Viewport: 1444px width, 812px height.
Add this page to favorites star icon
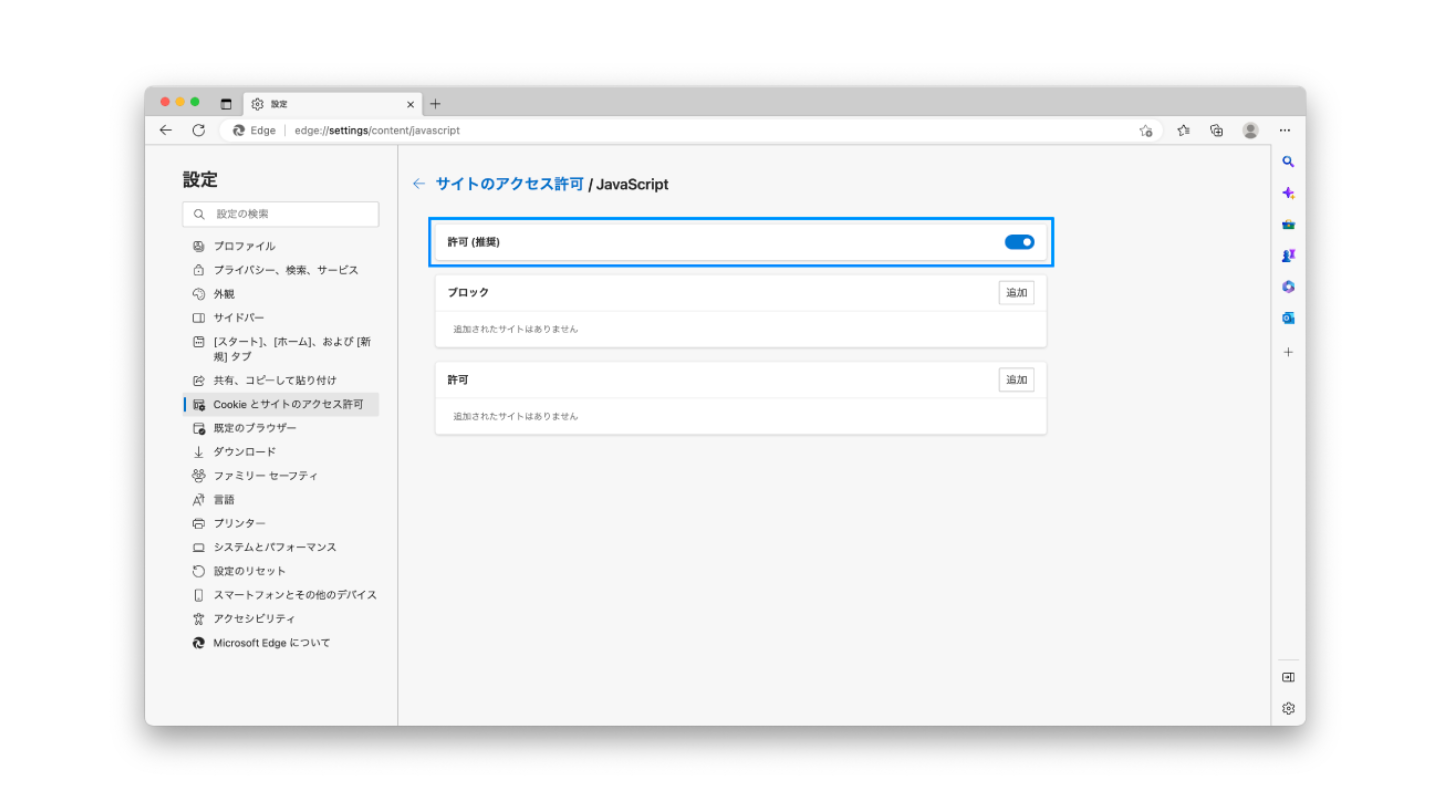(1146, 130)
